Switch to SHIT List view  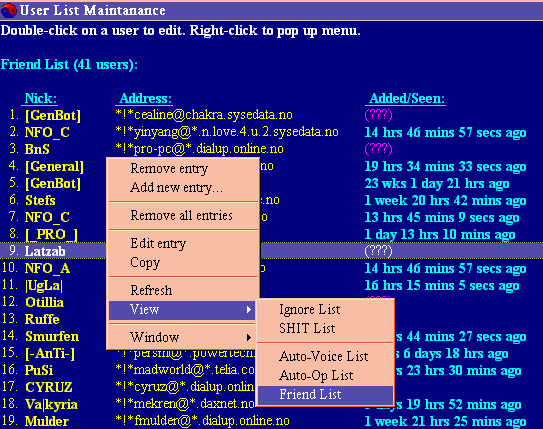pyautogui.click(x=307, y=328)
